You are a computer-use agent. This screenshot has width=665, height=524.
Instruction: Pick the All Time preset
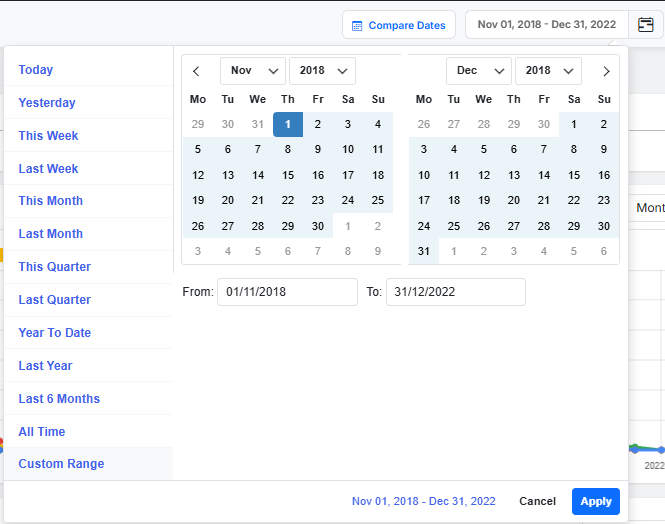point(42,432)
